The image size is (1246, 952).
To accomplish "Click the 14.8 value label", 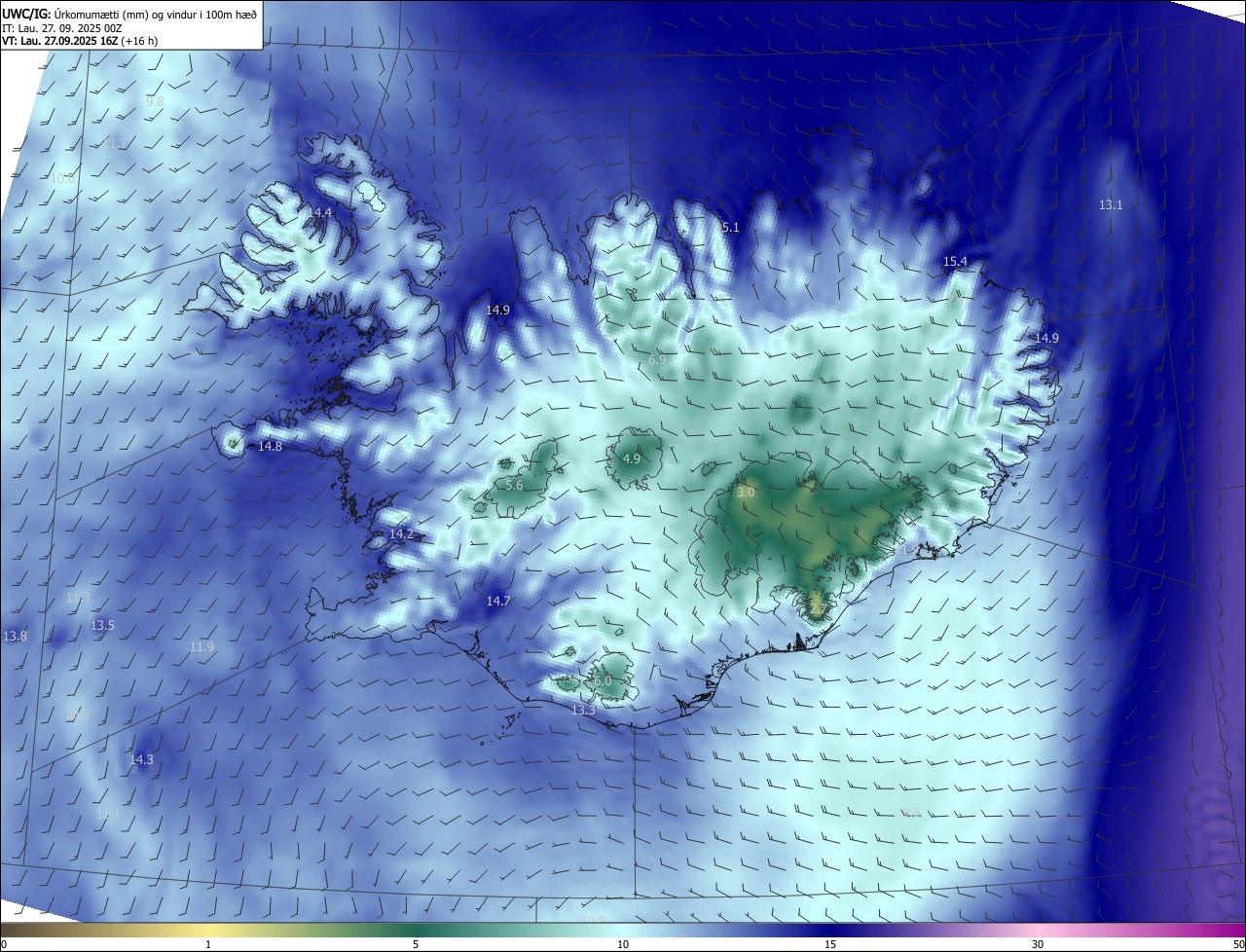I will point(270,446).
